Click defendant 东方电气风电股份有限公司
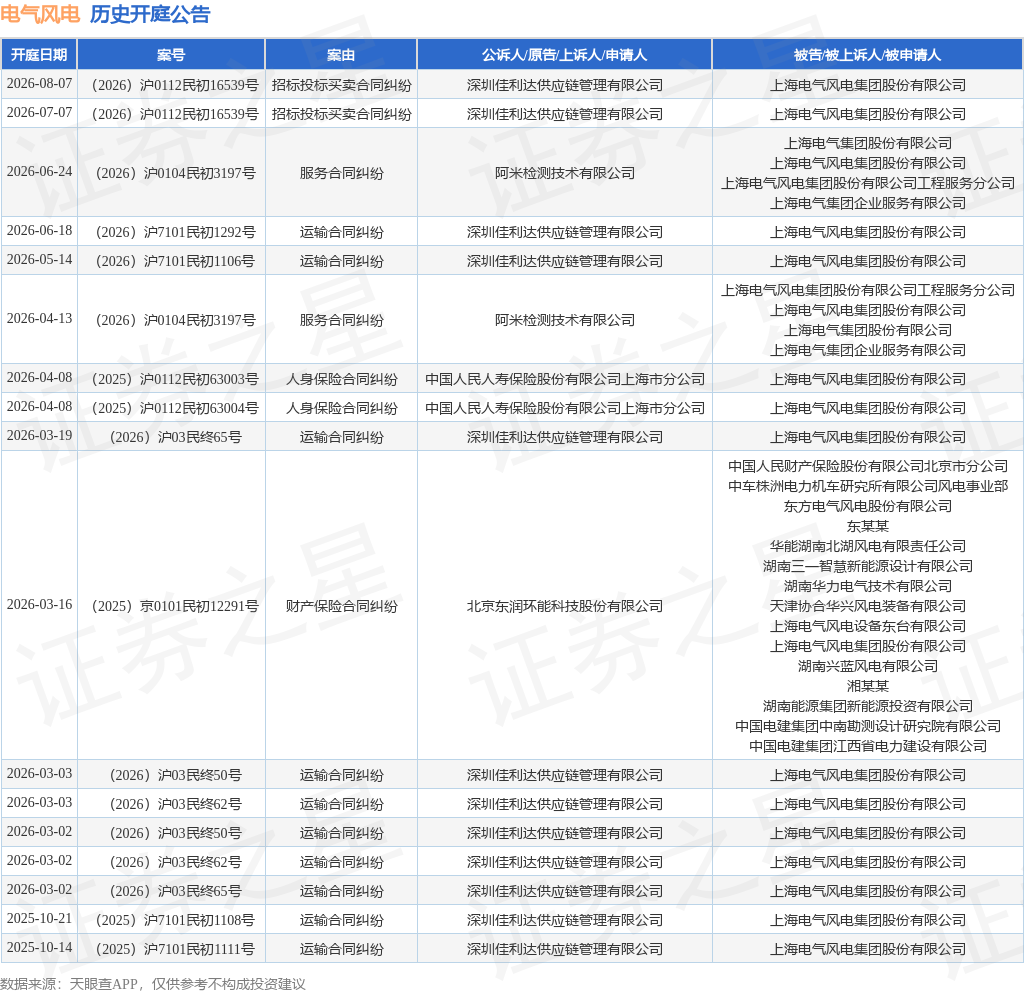Image resolution: width=1024 pixels, height=993 pixels. click(868, 506)
